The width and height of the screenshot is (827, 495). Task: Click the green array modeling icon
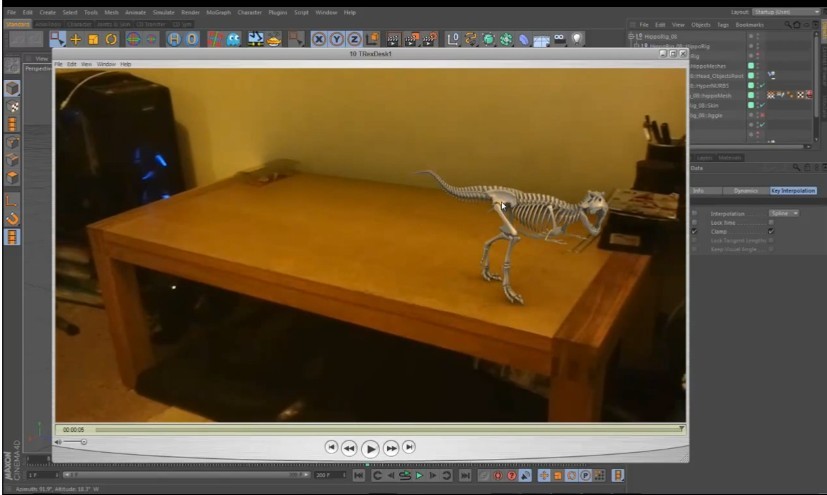point(506,40)
